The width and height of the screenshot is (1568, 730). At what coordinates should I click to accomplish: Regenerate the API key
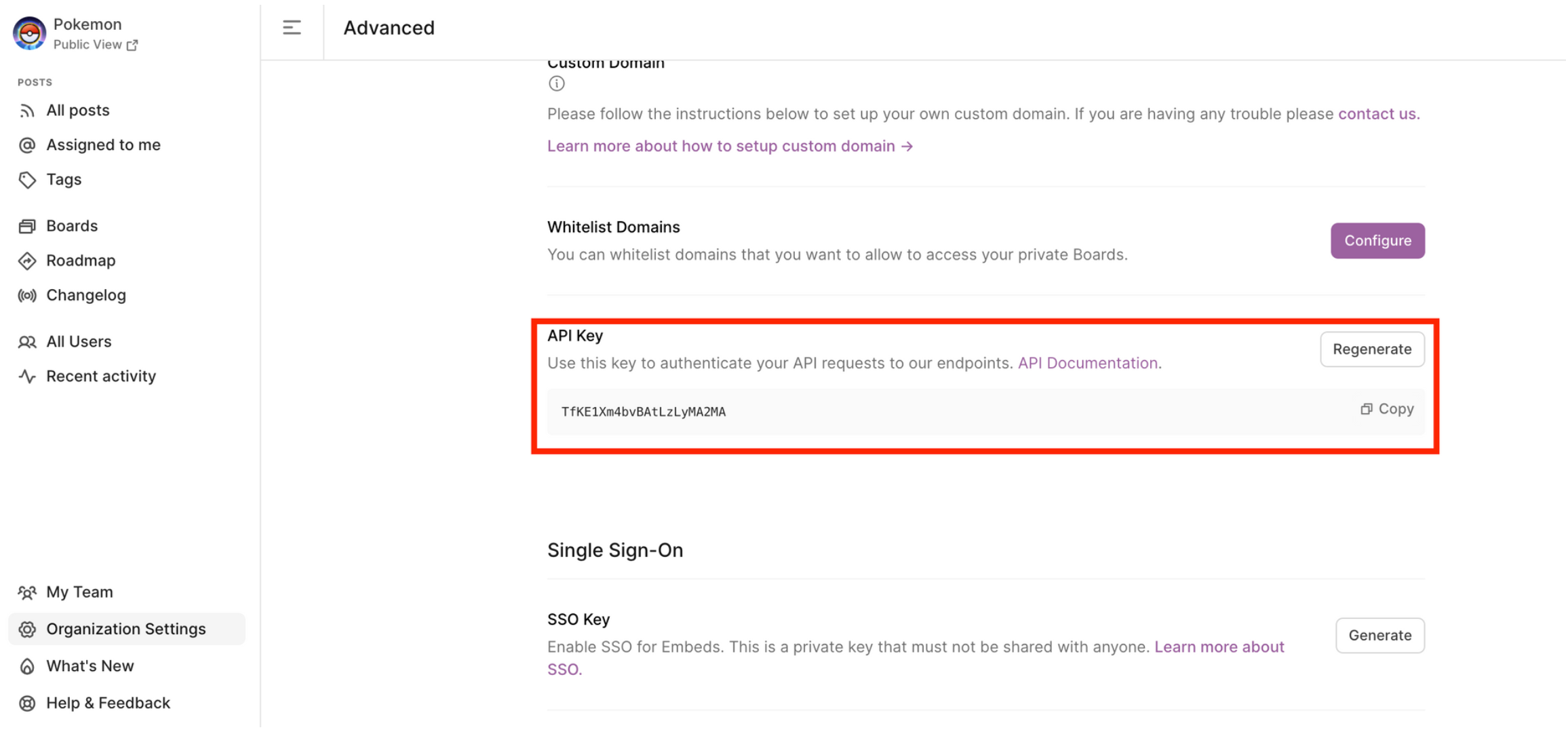click(x=1372, y=349)
